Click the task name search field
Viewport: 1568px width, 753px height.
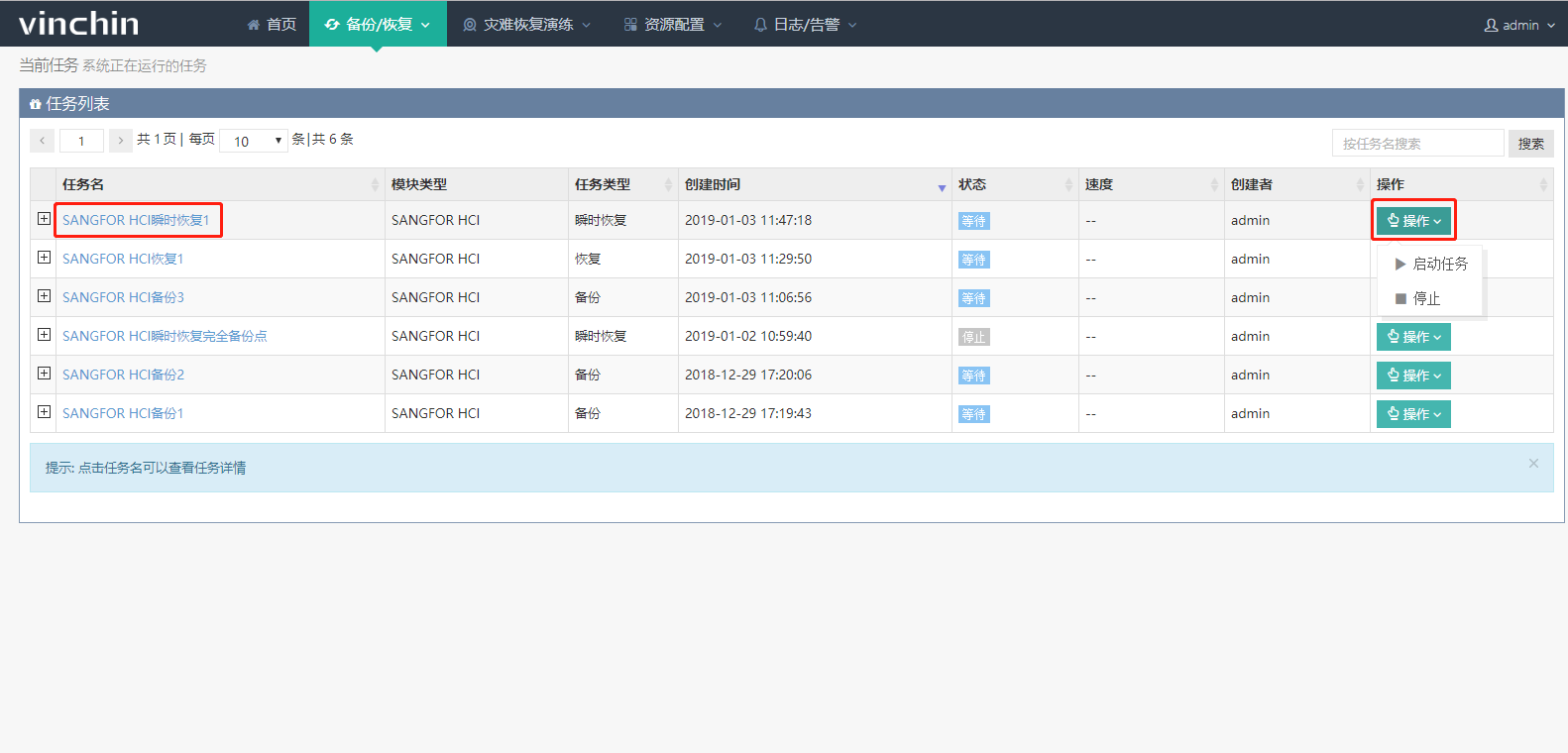coord(1417,143)
